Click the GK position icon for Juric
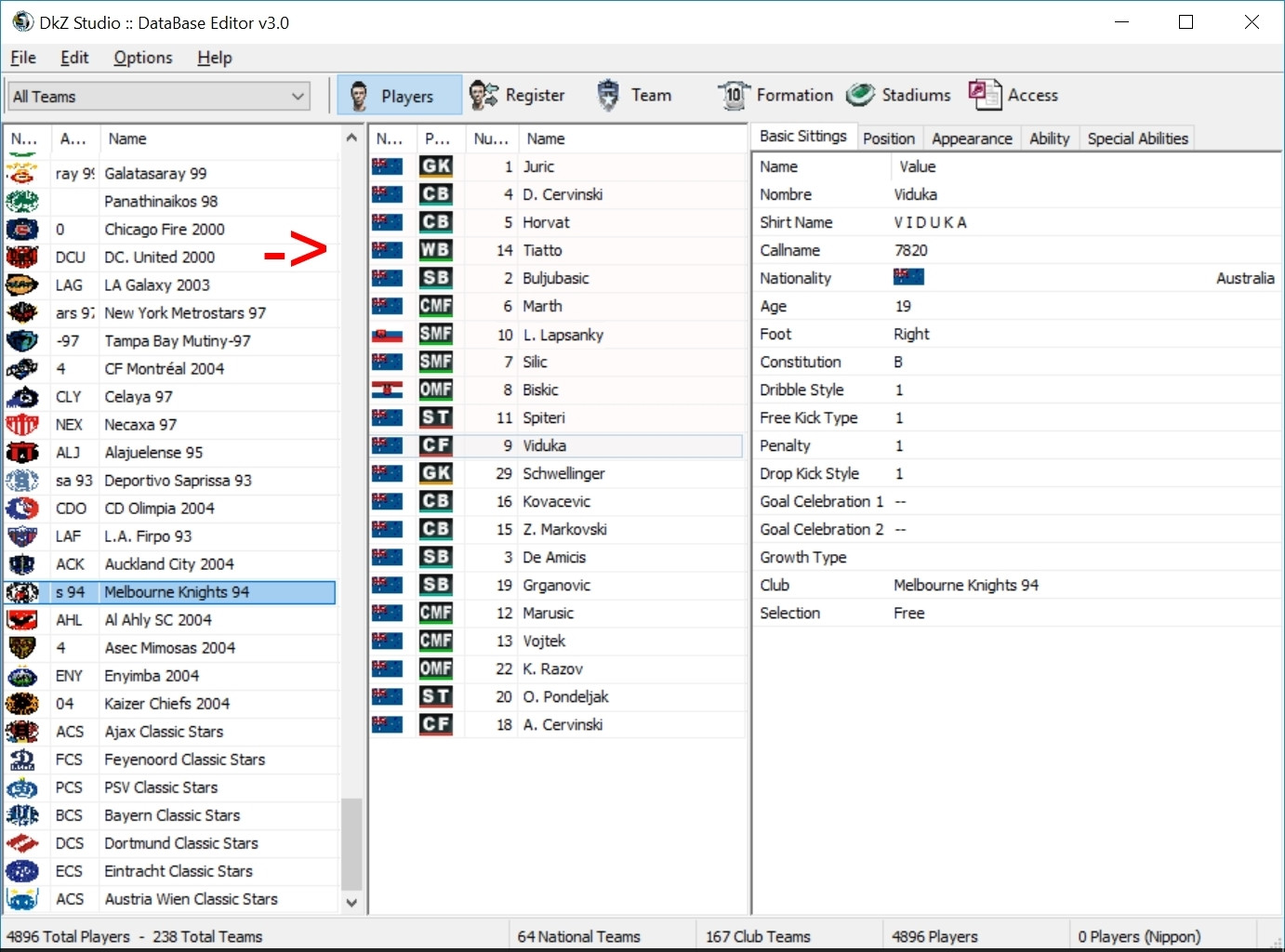 [435, 166]
